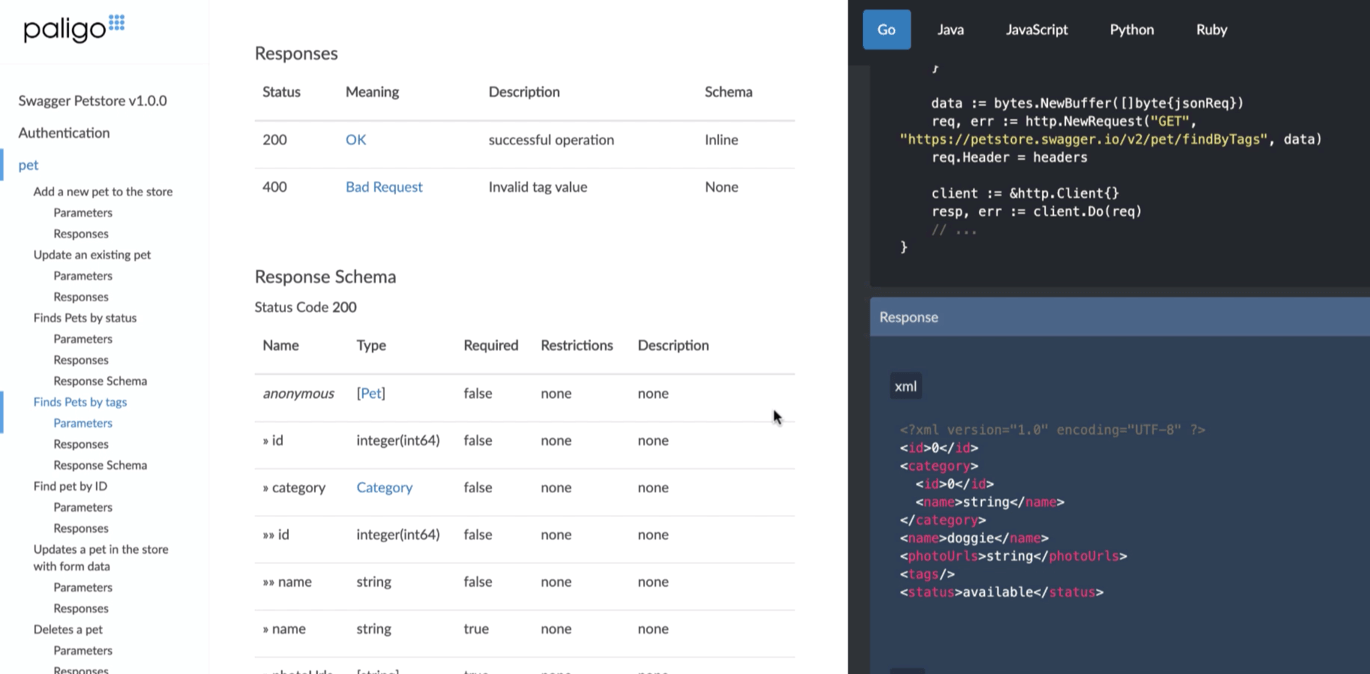Select the Ruby language tab
Screen dimensions: 1370x674
tap(1211, 29)
